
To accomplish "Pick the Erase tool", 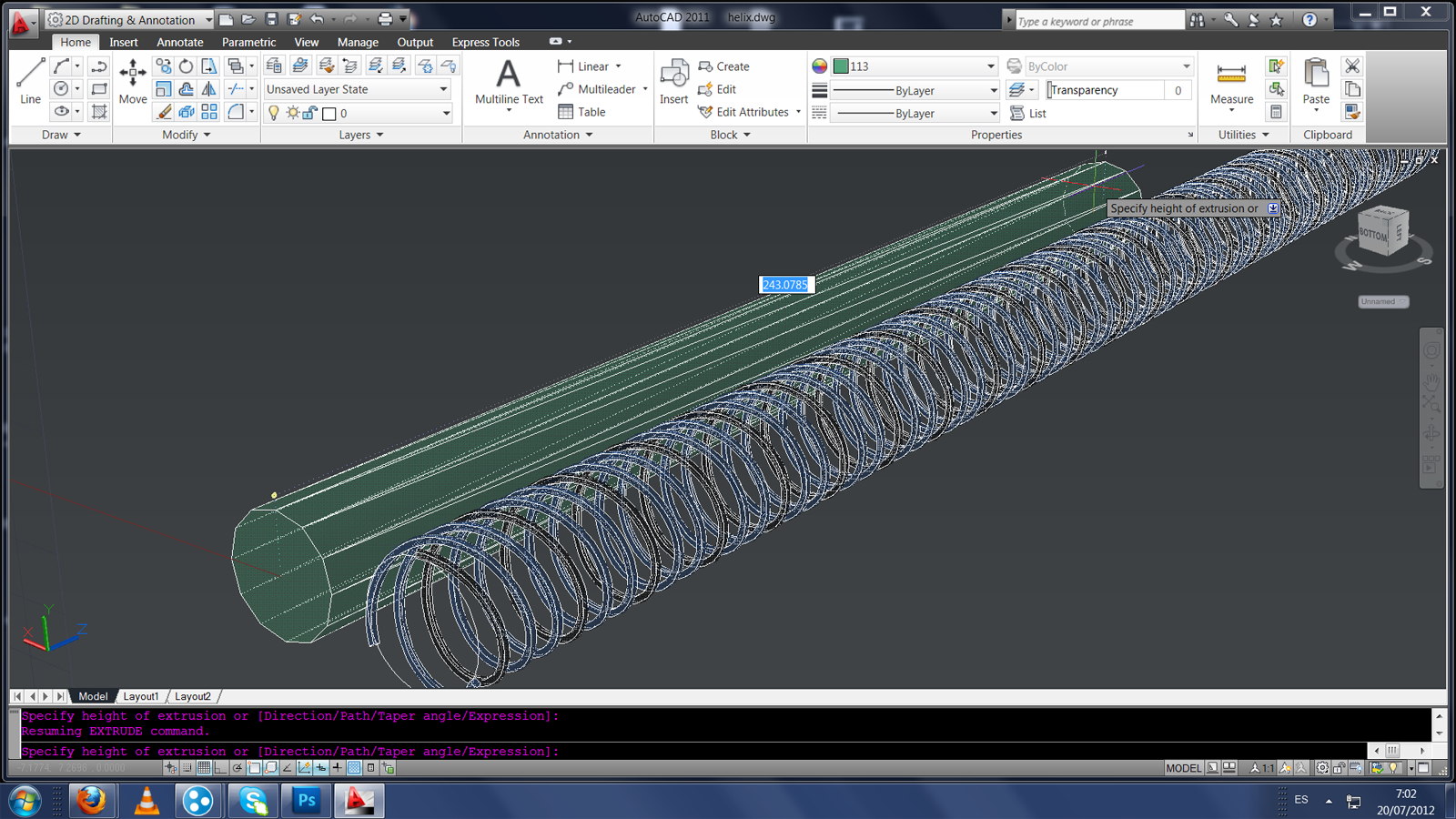I will (x=163, y=112).
